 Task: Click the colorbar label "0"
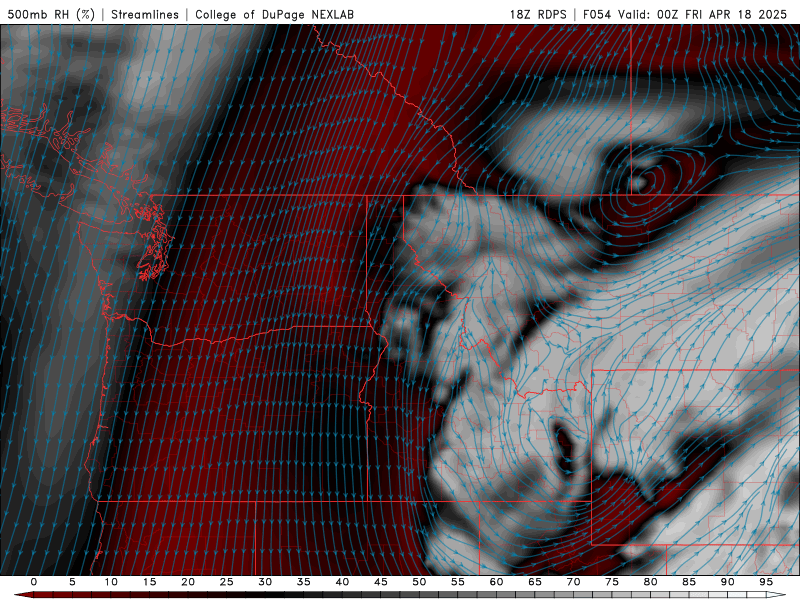tap(34, 582)
